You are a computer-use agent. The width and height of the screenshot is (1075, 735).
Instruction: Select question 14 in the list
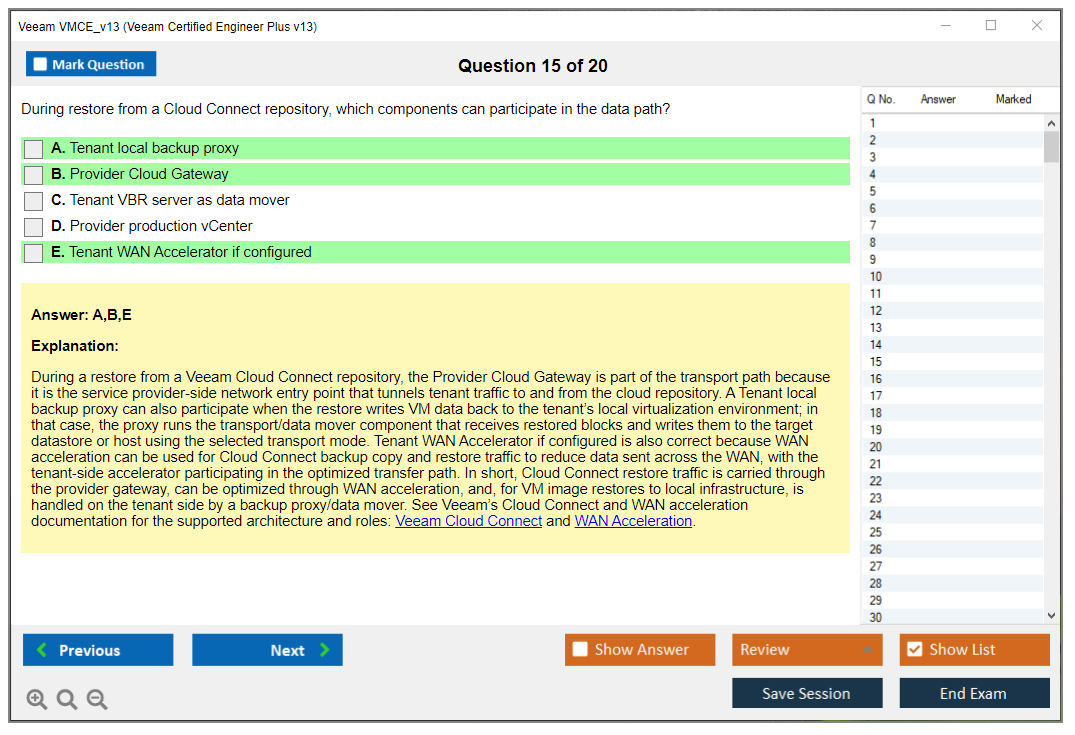point(952,345)
